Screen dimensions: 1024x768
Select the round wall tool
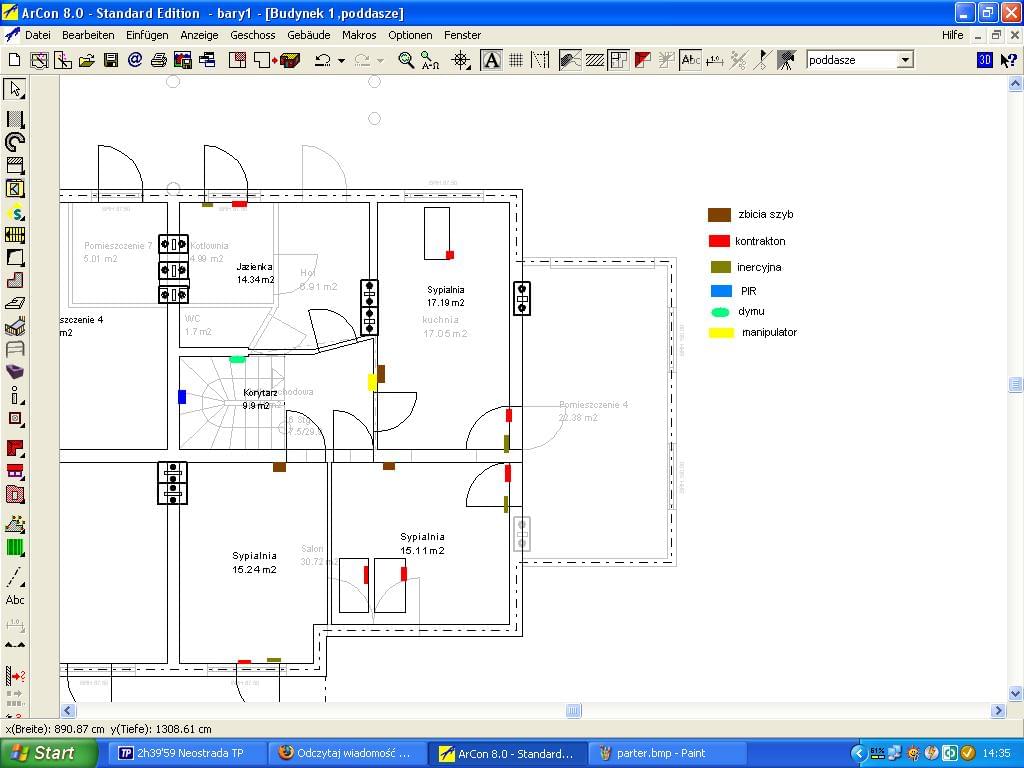pos(15,142)
